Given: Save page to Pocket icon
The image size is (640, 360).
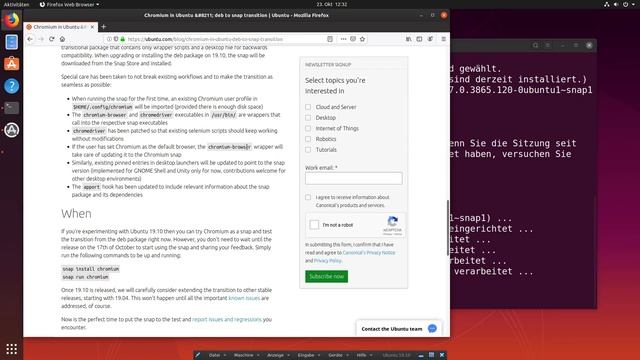Looking at the screenshot, I should 353,39.
